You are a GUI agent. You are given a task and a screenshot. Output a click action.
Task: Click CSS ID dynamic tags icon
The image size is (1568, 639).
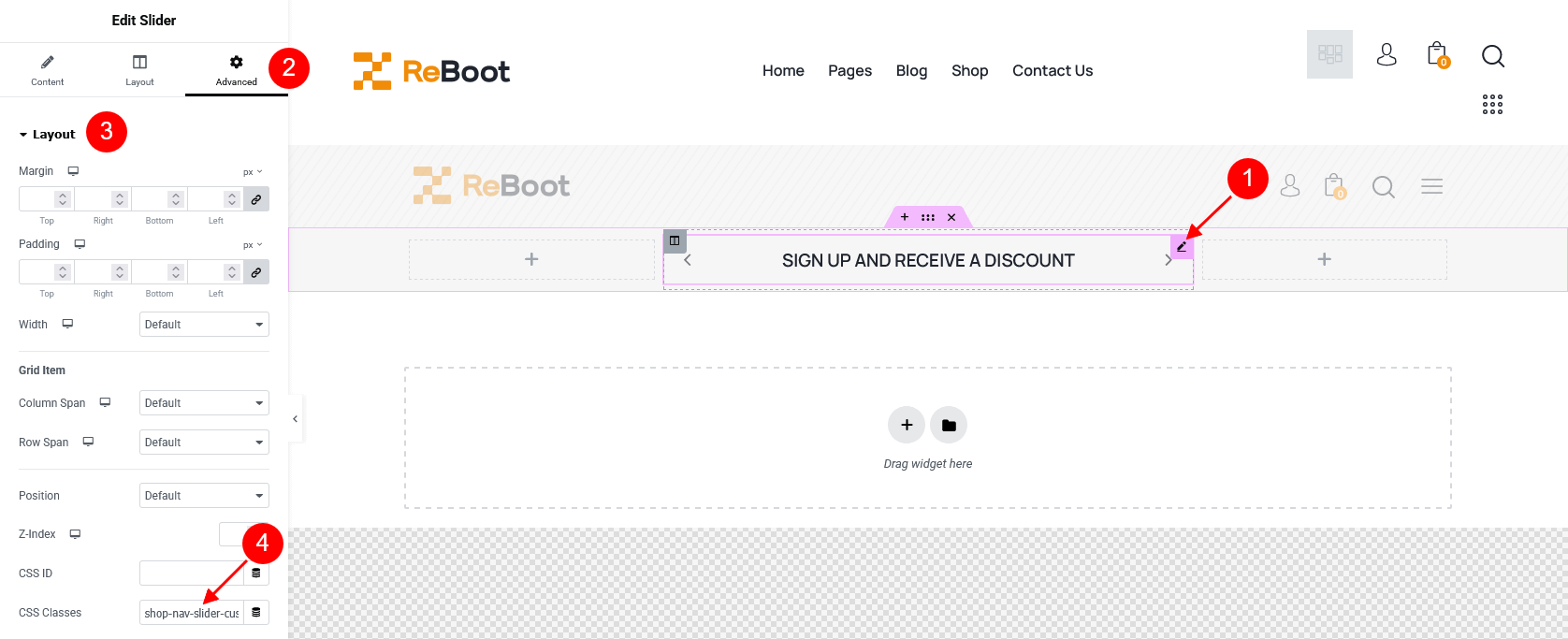[x=256, y=574]
